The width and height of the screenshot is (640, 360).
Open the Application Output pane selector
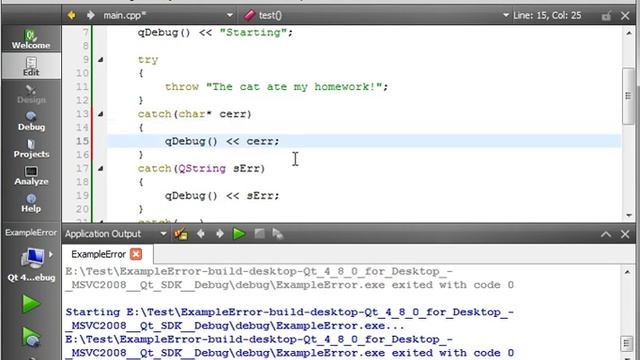click(116, 234)
